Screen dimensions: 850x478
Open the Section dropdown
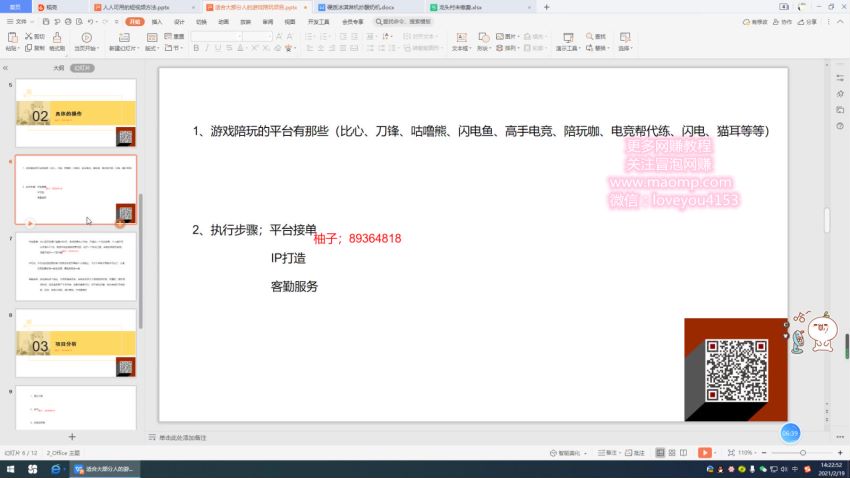[173, 48]
